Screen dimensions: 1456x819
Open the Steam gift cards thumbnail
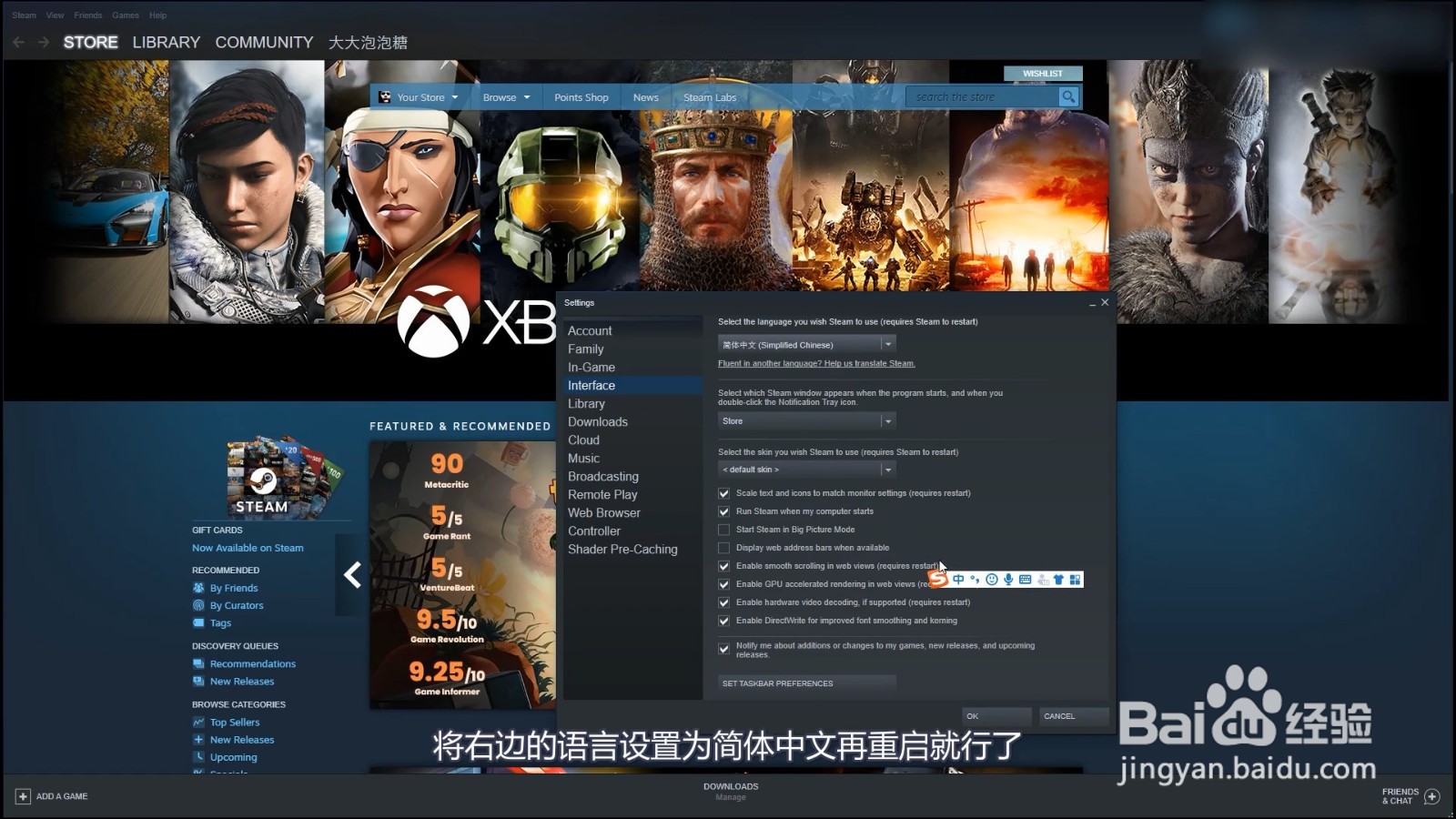coord(283,477)
